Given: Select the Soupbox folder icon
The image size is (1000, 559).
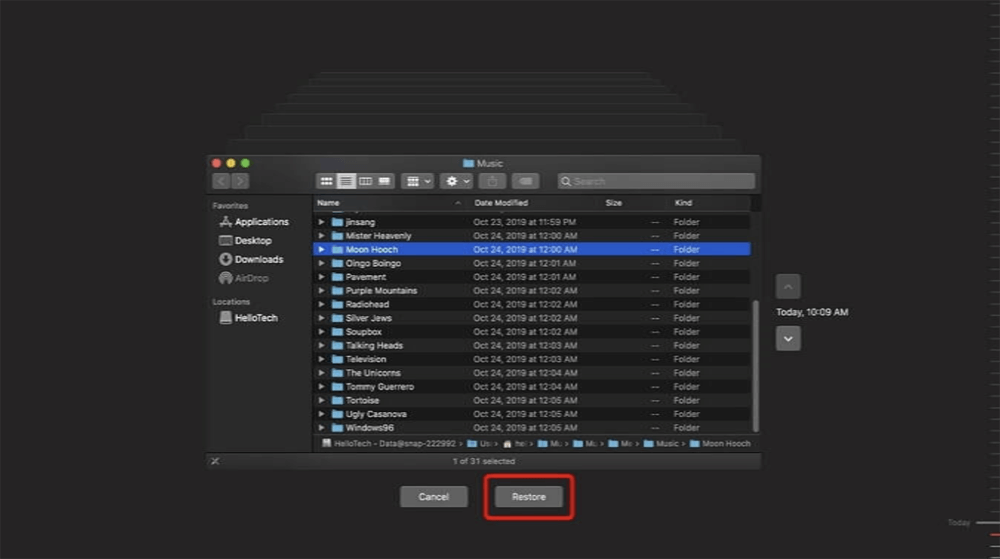Looking at the screenshot, I should click(337, 331).
